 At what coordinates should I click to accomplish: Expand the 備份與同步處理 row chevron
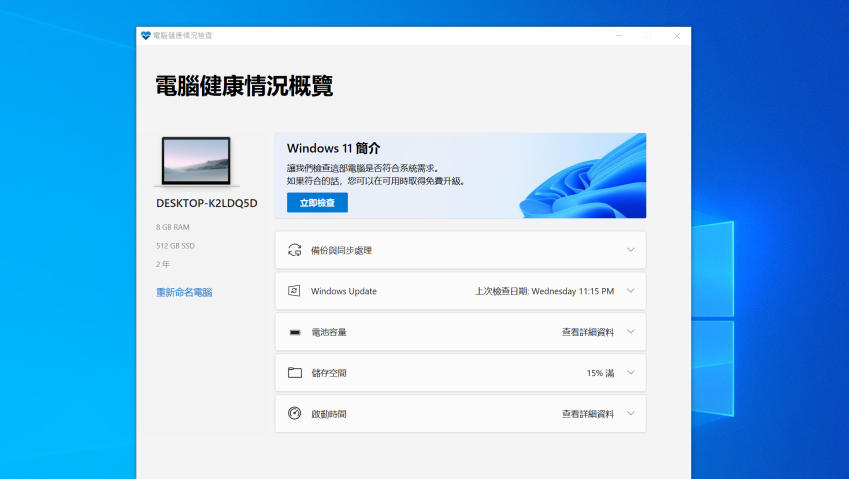coord(631,250)
